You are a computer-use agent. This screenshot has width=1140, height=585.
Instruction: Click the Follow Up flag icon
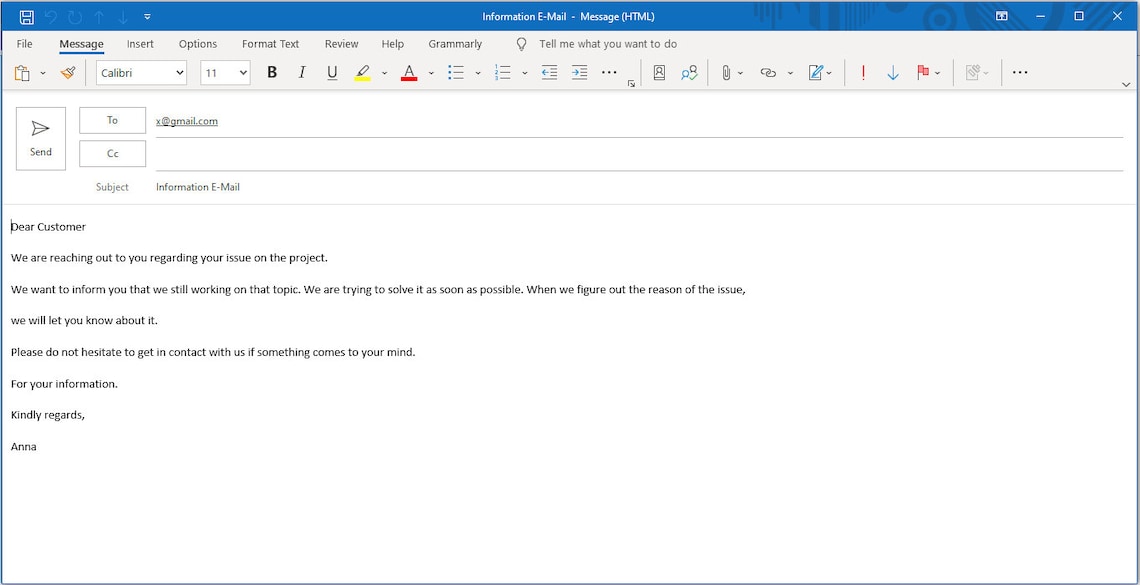click(x=923, y=73)
